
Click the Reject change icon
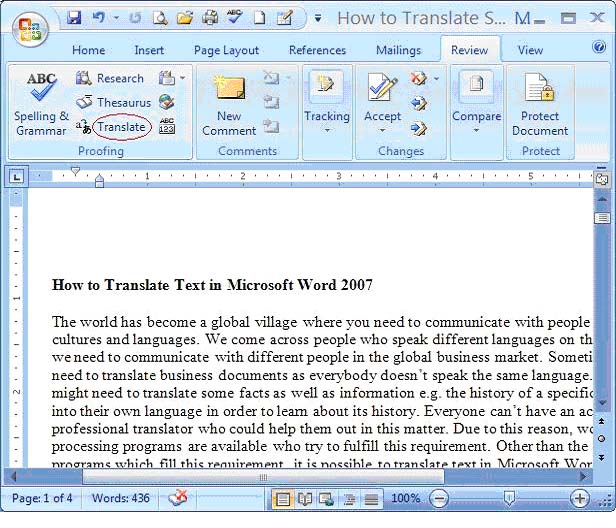tap(418, 78)
